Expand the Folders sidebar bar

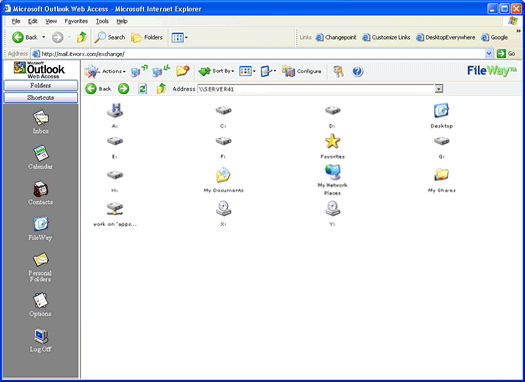41,86
